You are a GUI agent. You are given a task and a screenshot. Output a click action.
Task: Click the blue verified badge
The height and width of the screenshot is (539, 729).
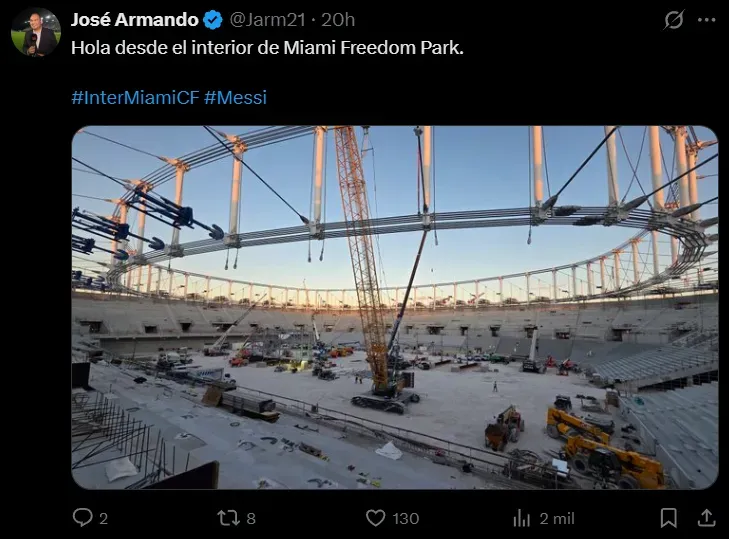(213, 20)
